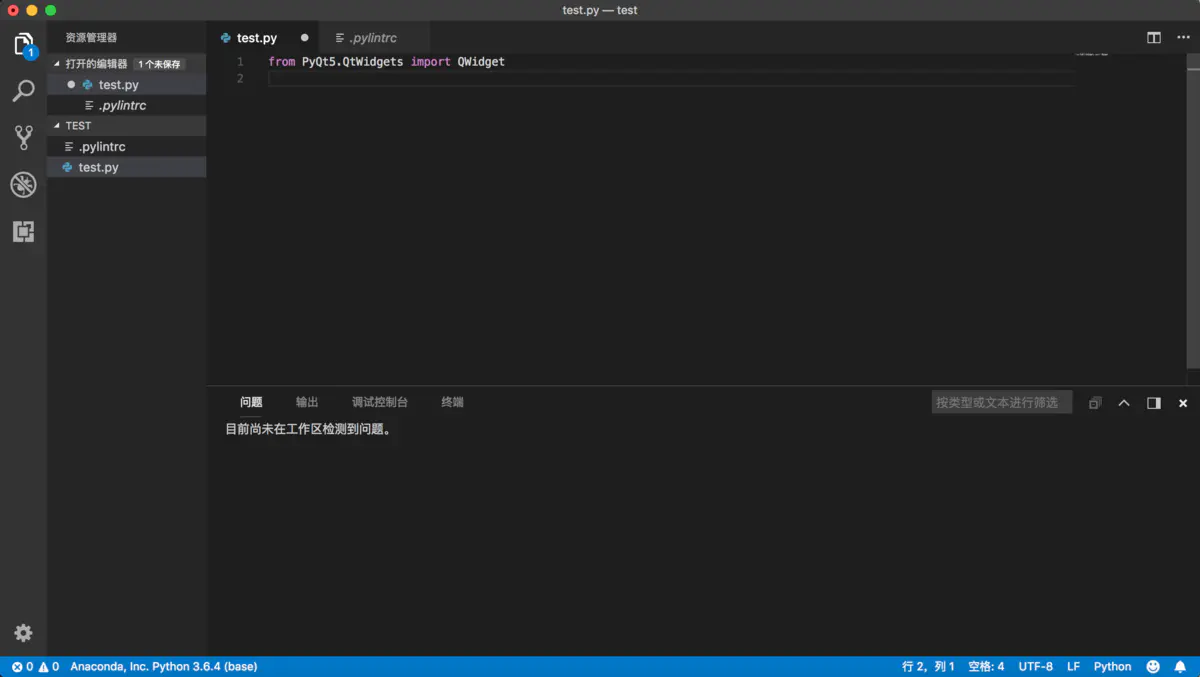Open the editor more actions menu
The width and height of the screenshot is (1200, 677).
(1184, 37)
